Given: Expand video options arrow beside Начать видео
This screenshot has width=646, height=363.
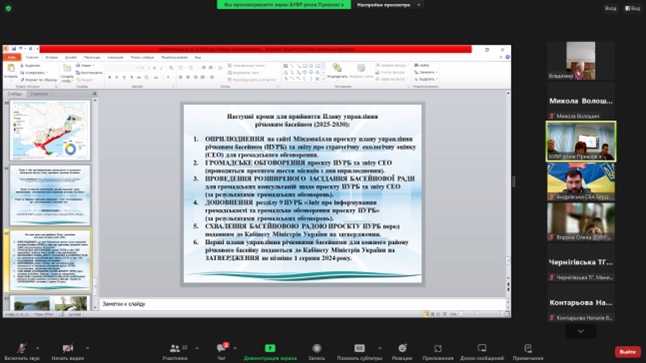Looking at the screenshot, I should point(87,348).
